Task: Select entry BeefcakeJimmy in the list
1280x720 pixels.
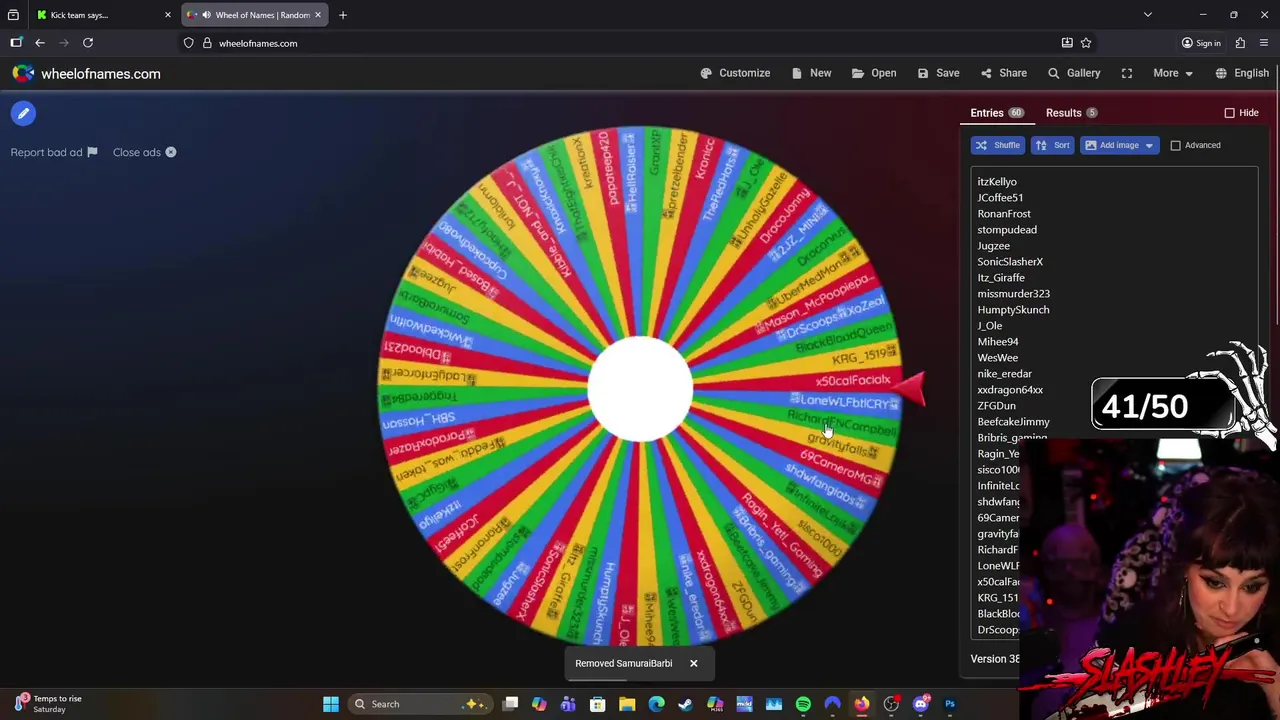Action: coord(1013,422)
